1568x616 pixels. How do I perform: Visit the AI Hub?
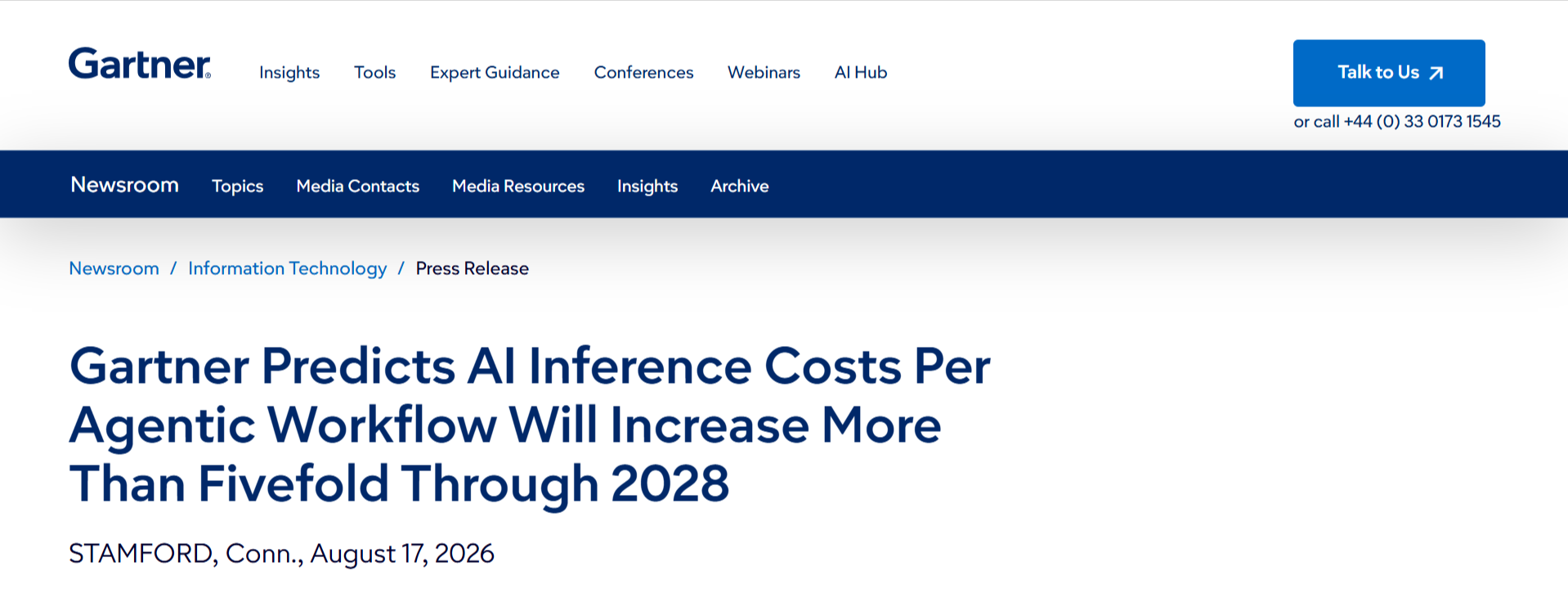[861, 73]
